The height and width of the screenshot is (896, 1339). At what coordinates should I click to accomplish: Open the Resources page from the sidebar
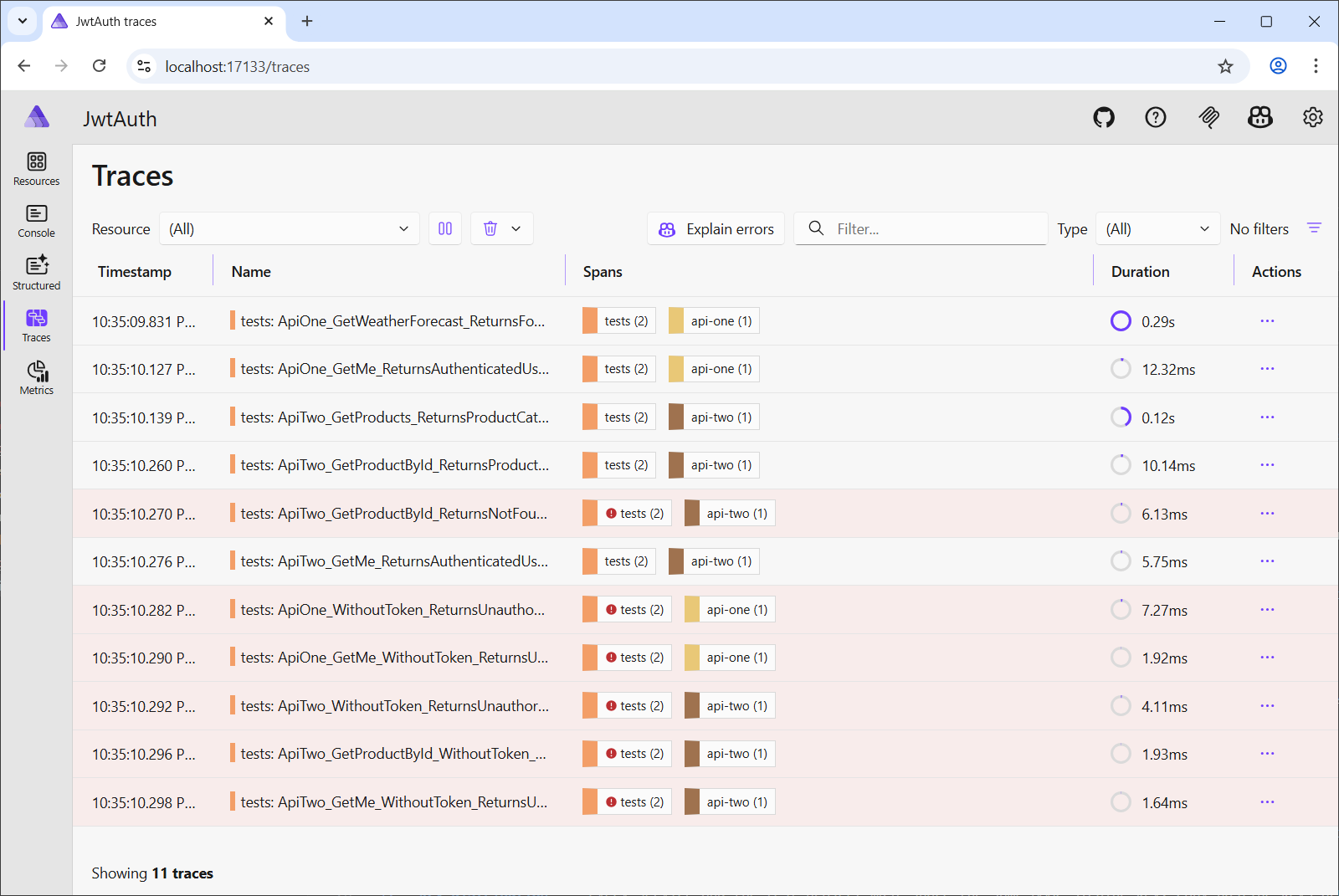point(36,168)
